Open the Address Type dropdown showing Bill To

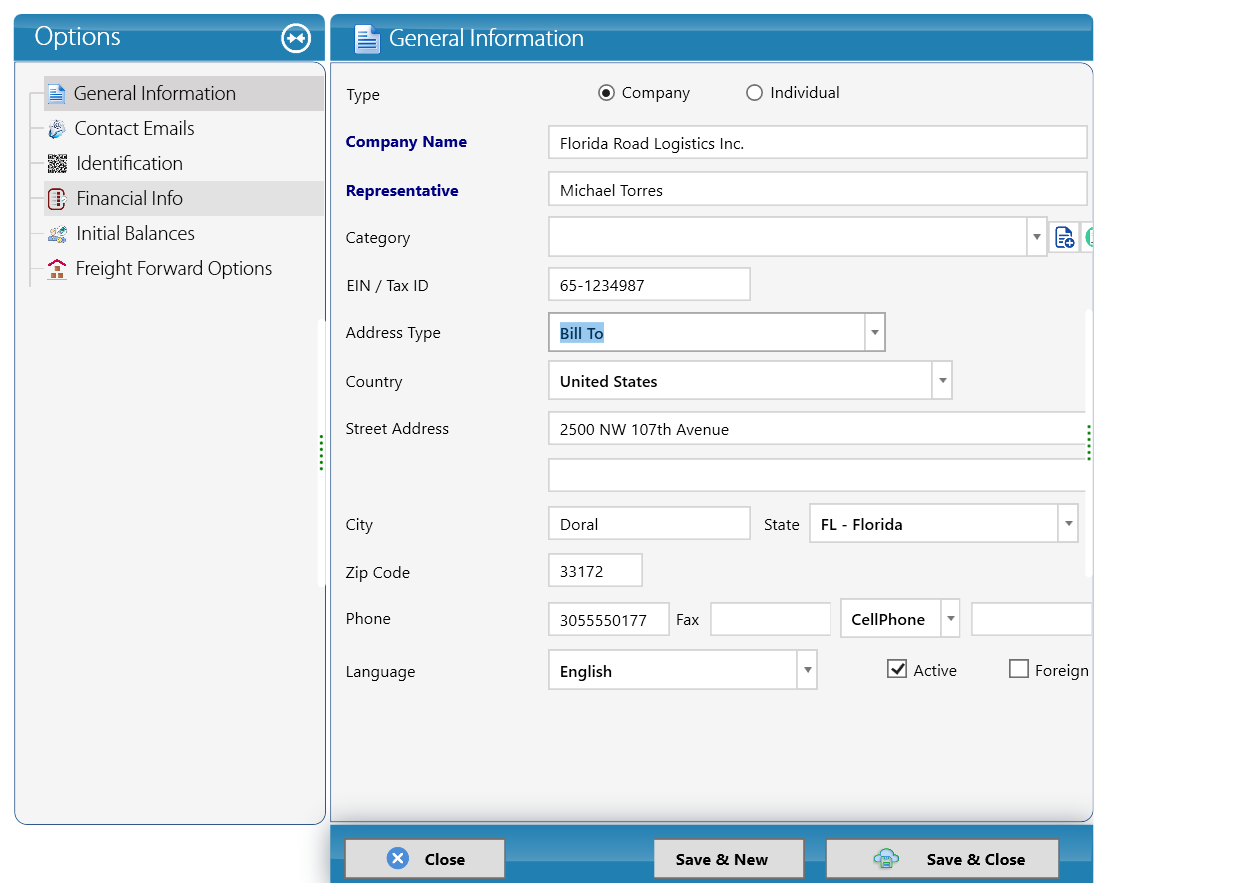pos(875,333)
